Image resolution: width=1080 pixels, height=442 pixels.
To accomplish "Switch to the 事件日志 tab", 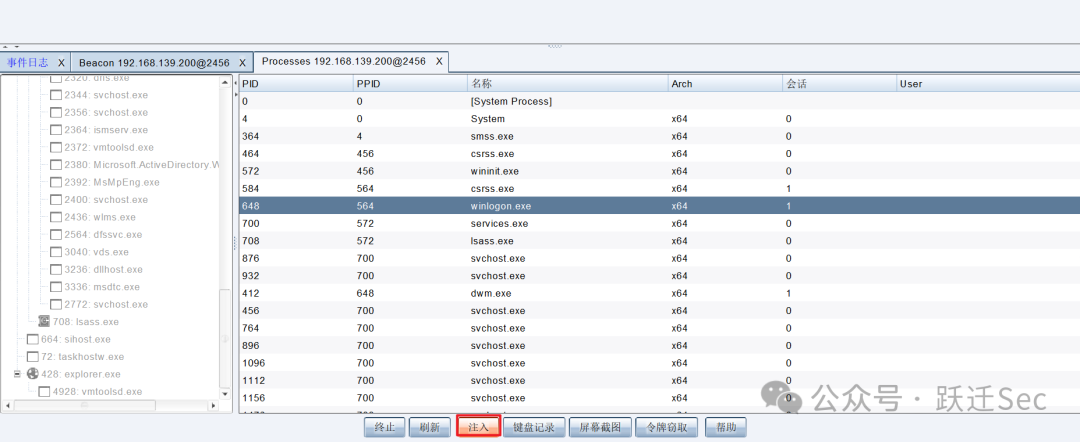I will tap(28, 63).
